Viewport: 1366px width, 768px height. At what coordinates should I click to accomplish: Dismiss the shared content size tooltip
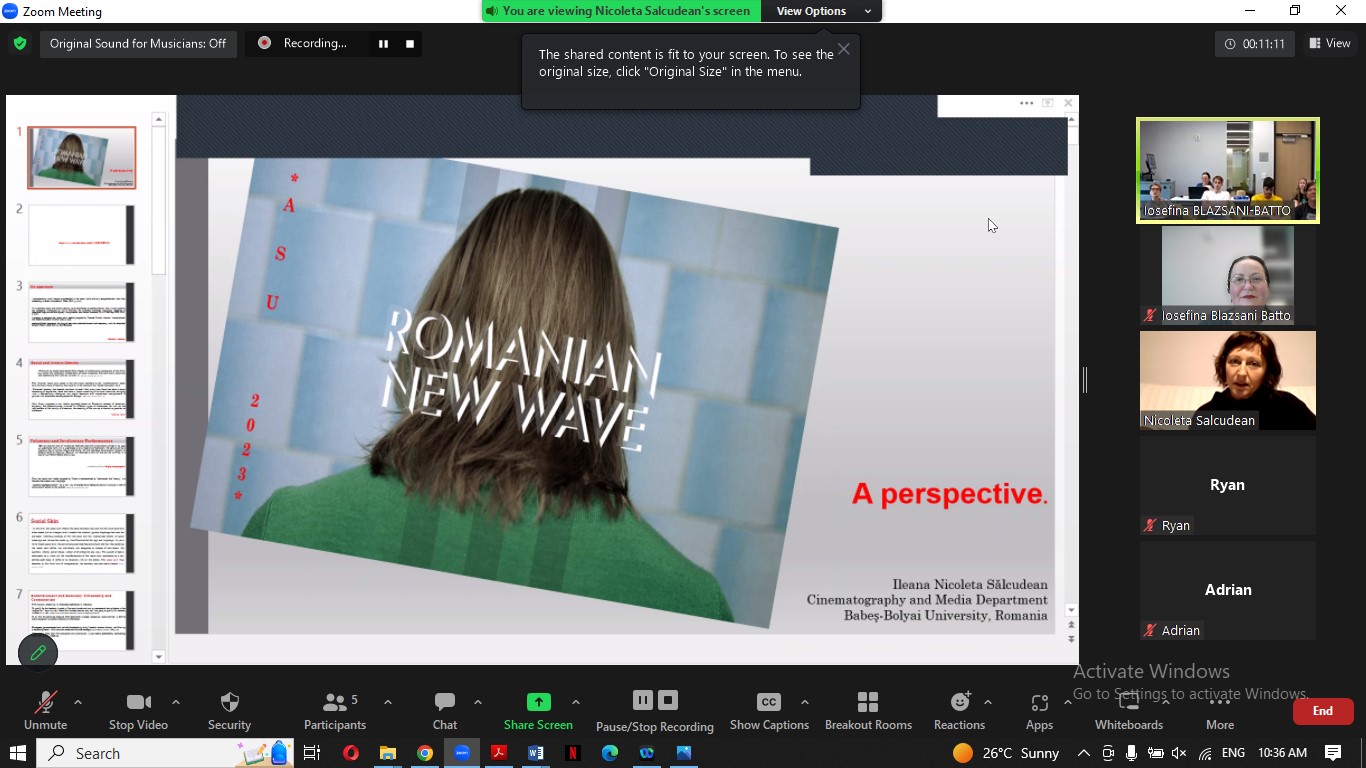pos(844,48)
